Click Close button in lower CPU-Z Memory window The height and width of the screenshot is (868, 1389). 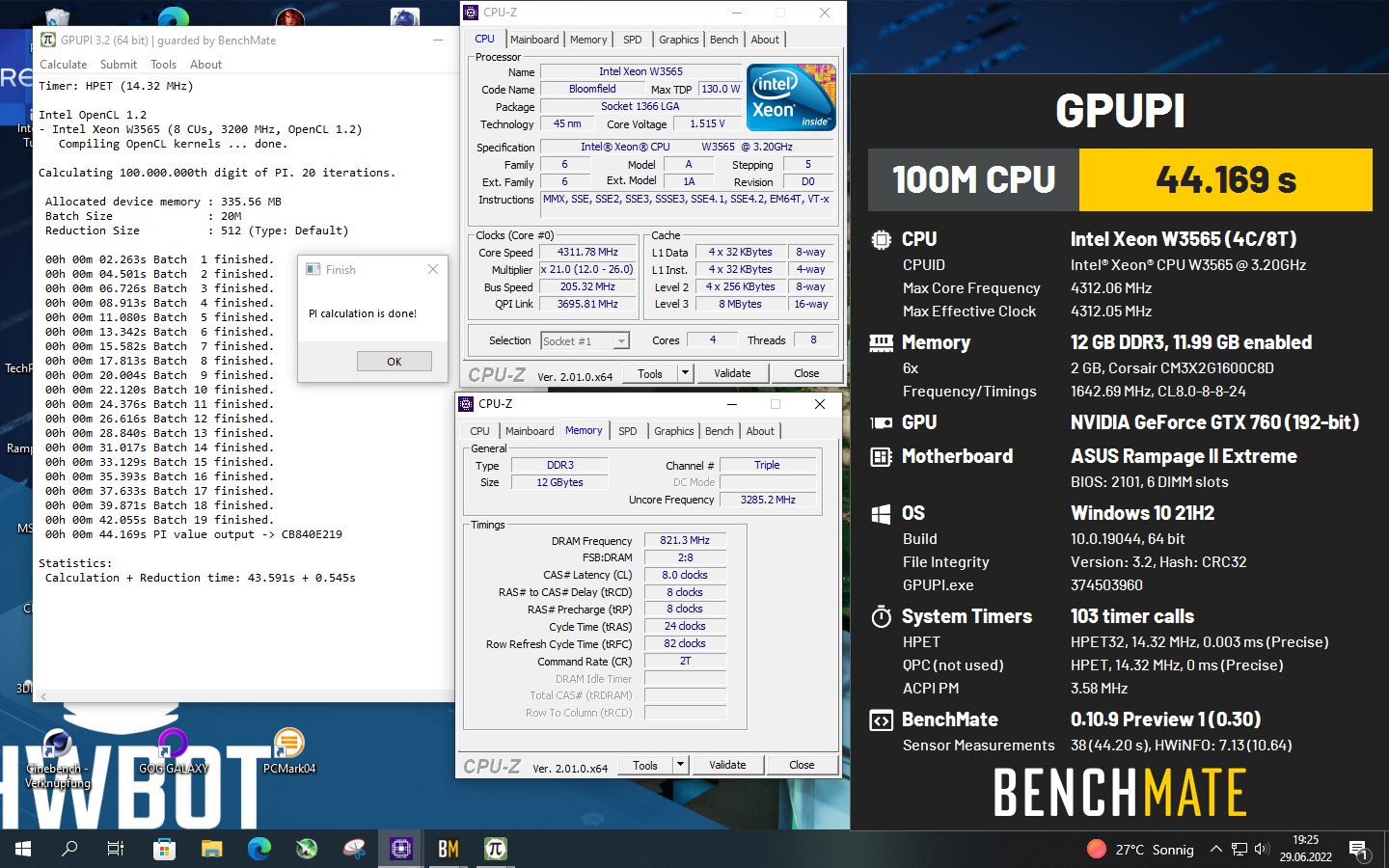point(802,765)
